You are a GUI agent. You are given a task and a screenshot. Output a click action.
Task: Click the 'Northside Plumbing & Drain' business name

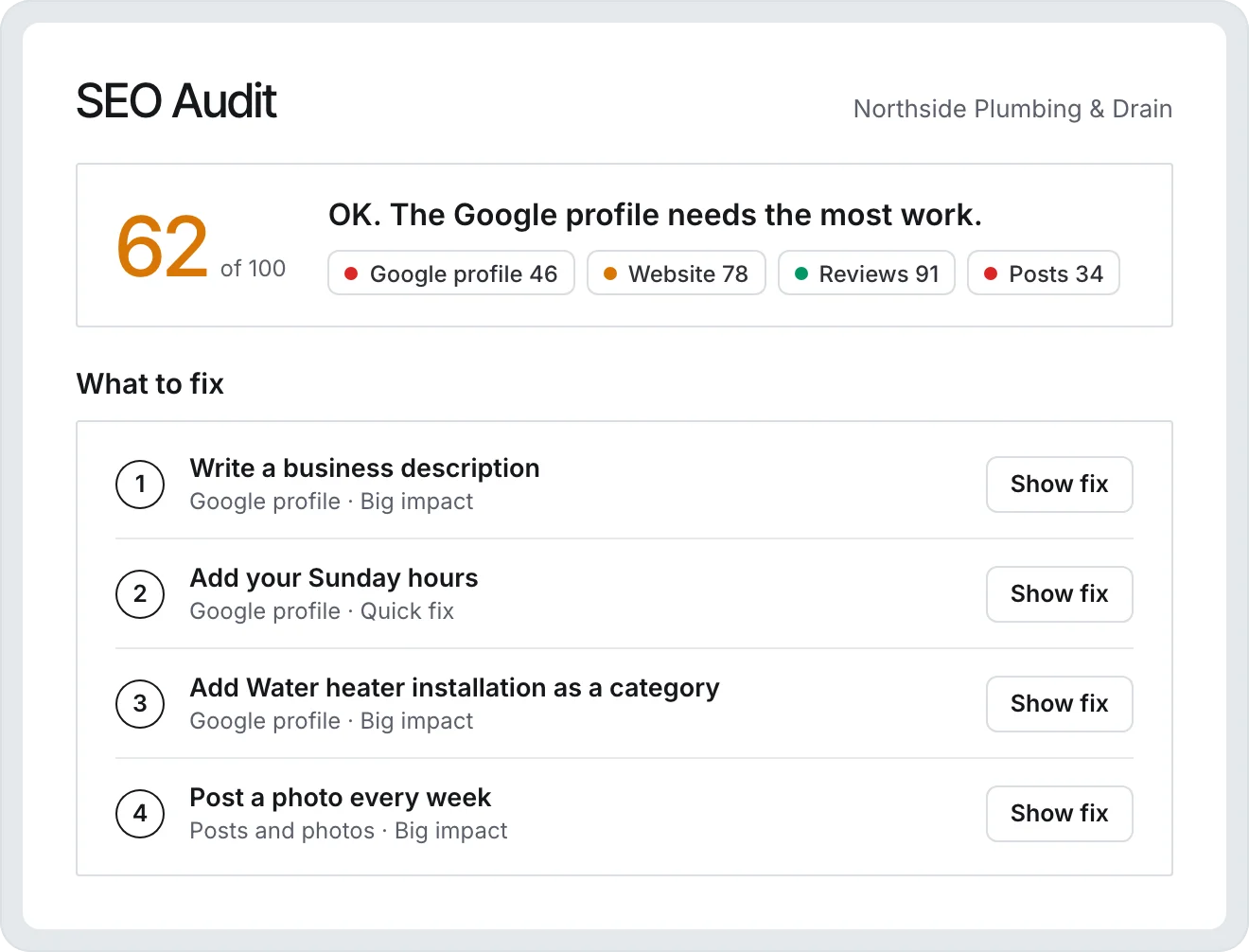pos(1012,109)
